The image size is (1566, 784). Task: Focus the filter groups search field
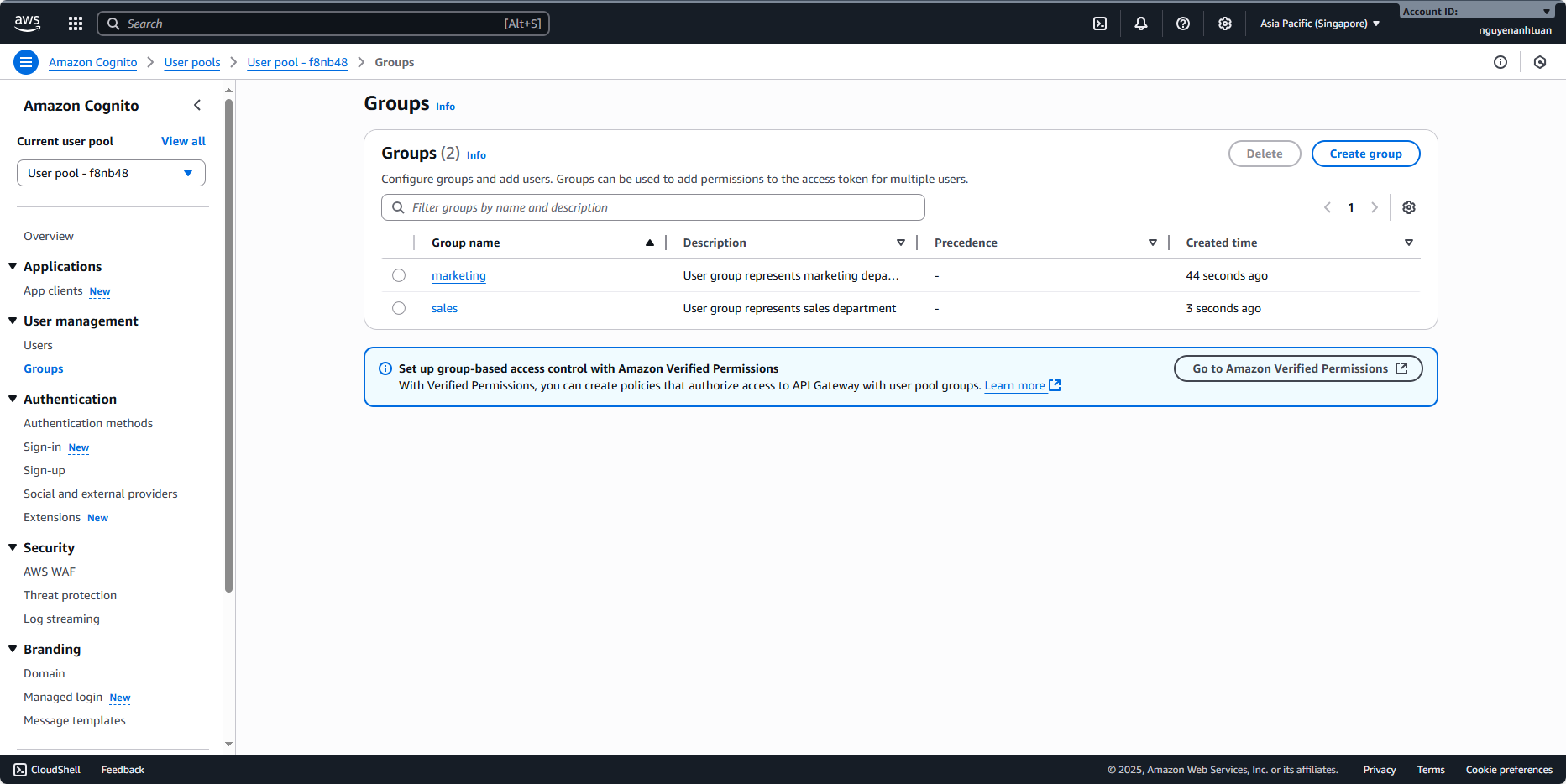[x=653, y=207]
